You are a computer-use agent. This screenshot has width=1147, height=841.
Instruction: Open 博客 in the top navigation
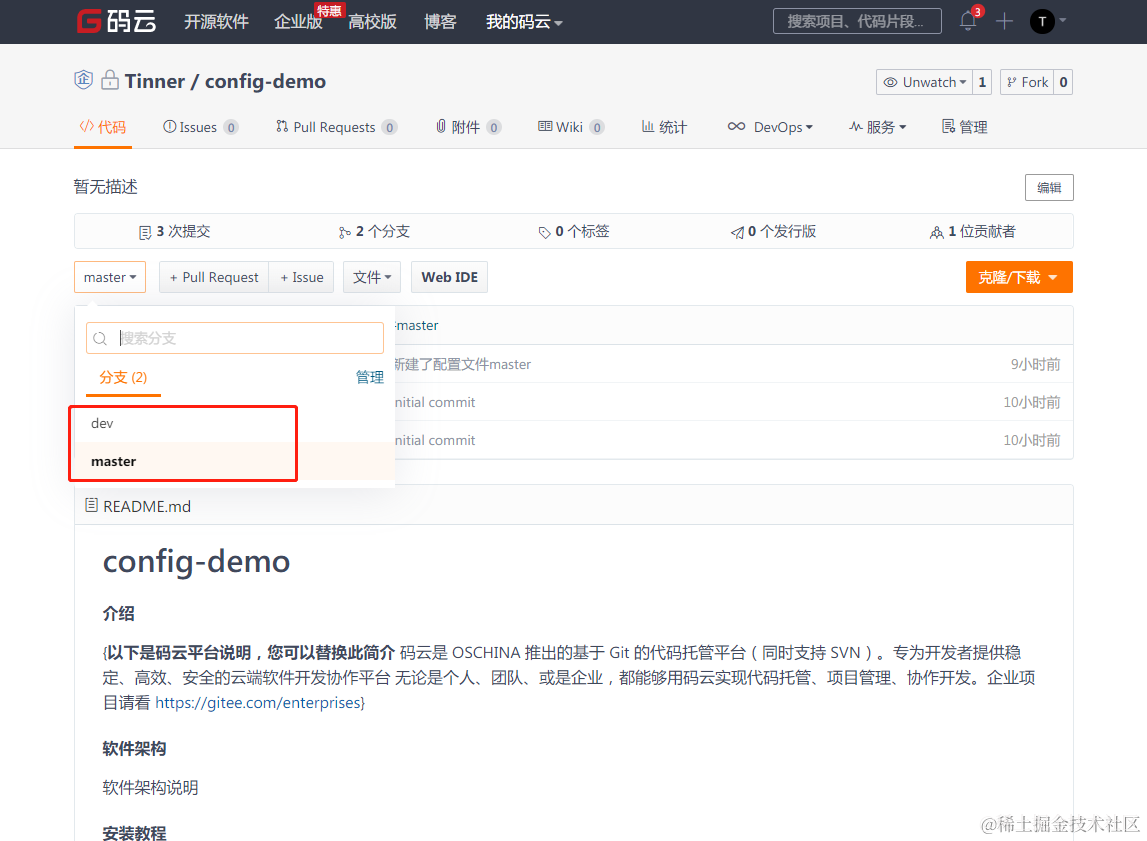(440, 22)
